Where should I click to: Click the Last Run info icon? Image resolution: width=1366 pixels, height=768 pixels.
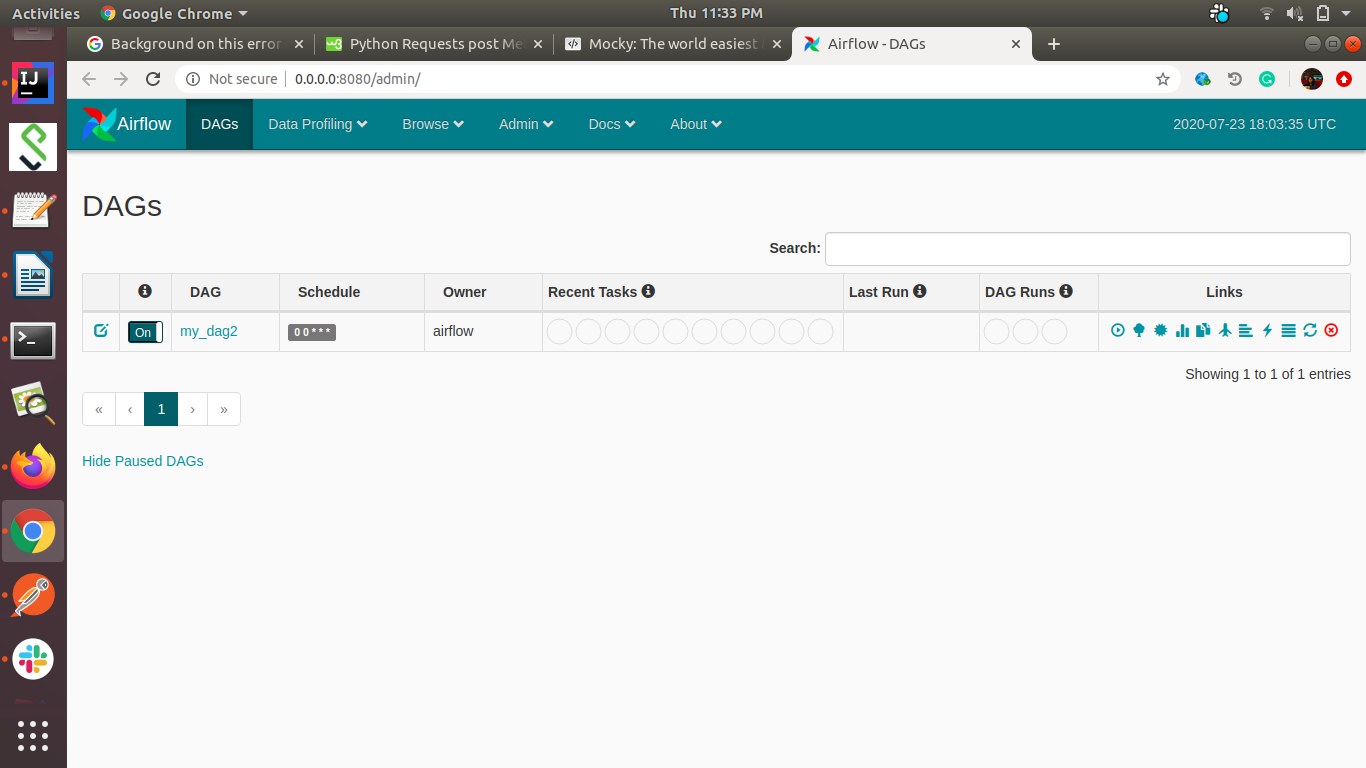click(x=919, y=291)
